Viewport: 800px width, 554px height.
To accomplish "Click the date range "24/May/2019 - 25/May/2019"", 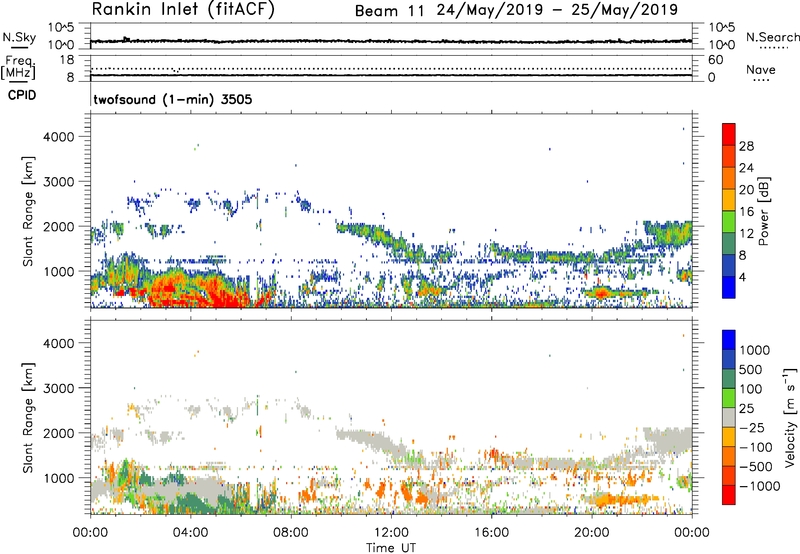I will 557,10.
